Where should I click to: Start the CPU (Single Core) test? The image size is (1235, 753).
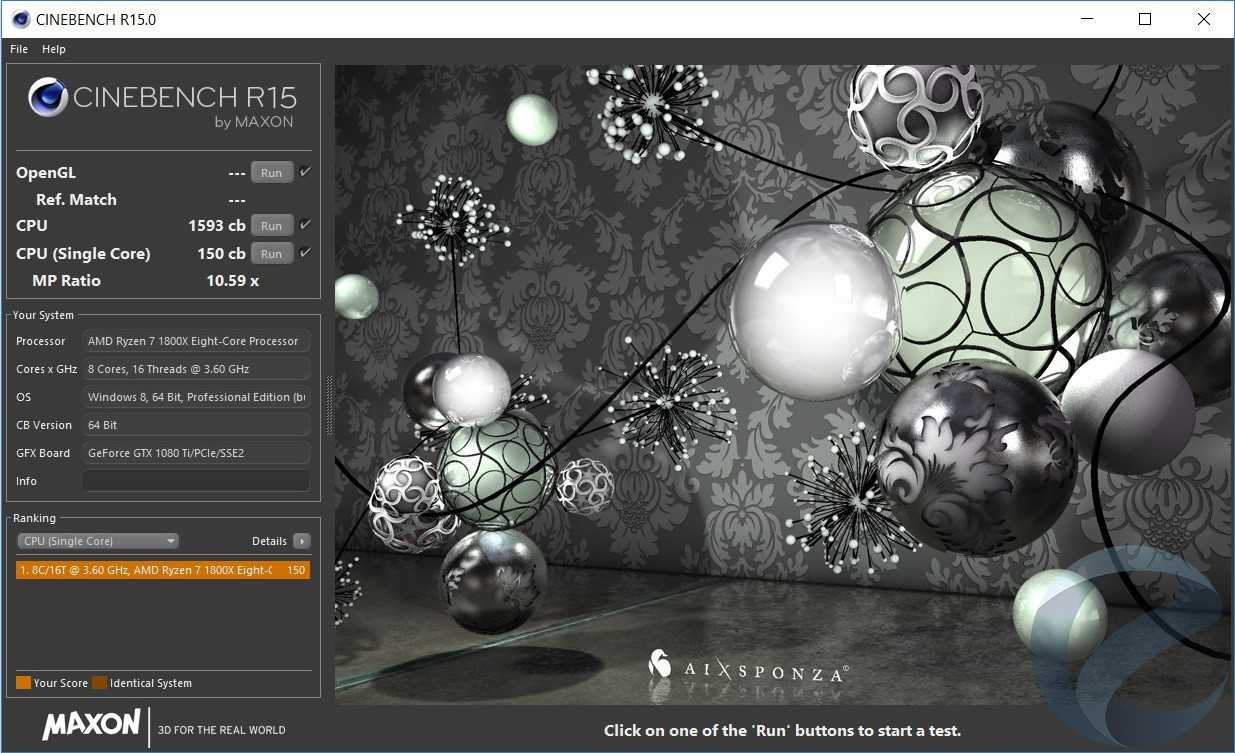coord(271,254)
